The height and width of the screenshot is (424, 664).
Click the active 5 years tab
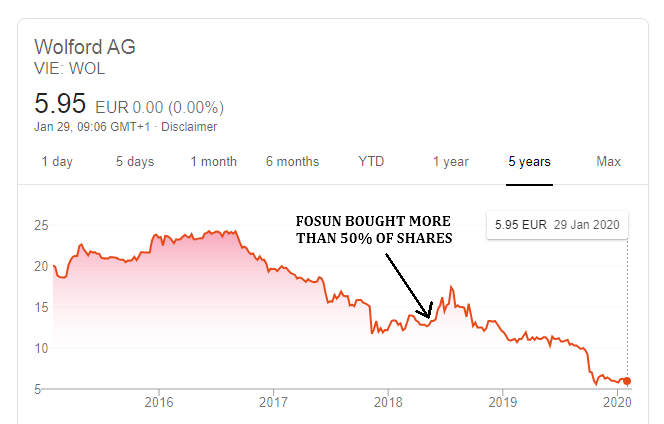click(x=529, y=161)
